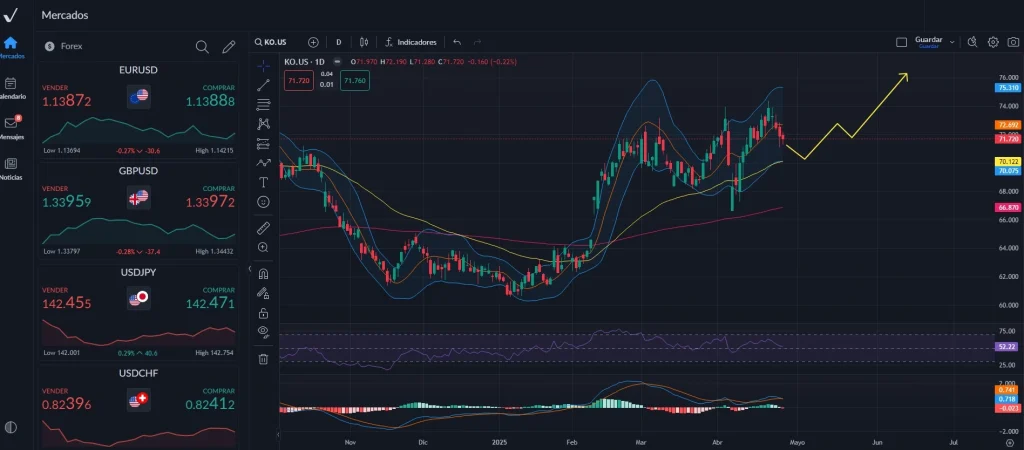Image resolution: width=1024 pixels, height=450 pixels.
Task: Select the forecast/position tool
Action: tap(263, 143)
